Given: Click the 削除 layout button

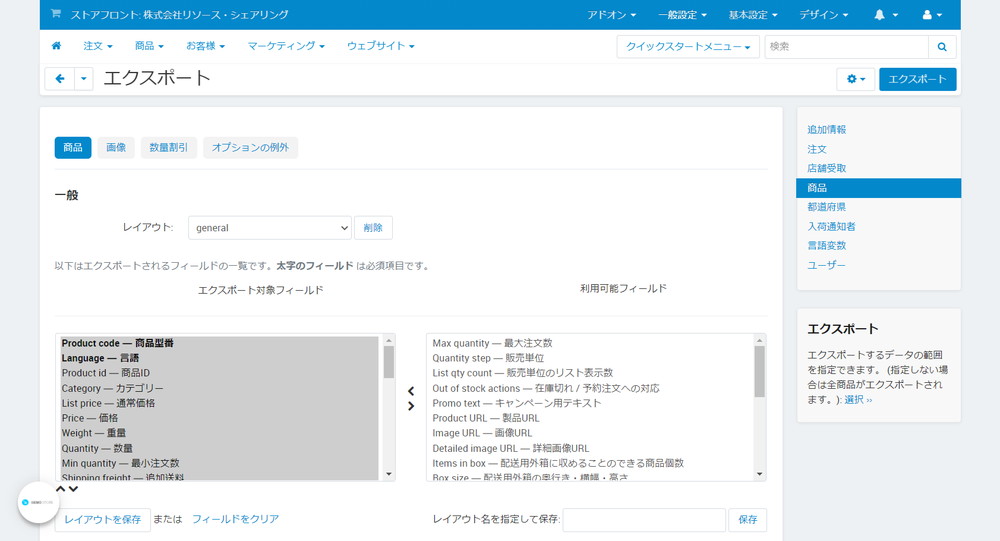Looking at the screenshot, I should (373, 228).
